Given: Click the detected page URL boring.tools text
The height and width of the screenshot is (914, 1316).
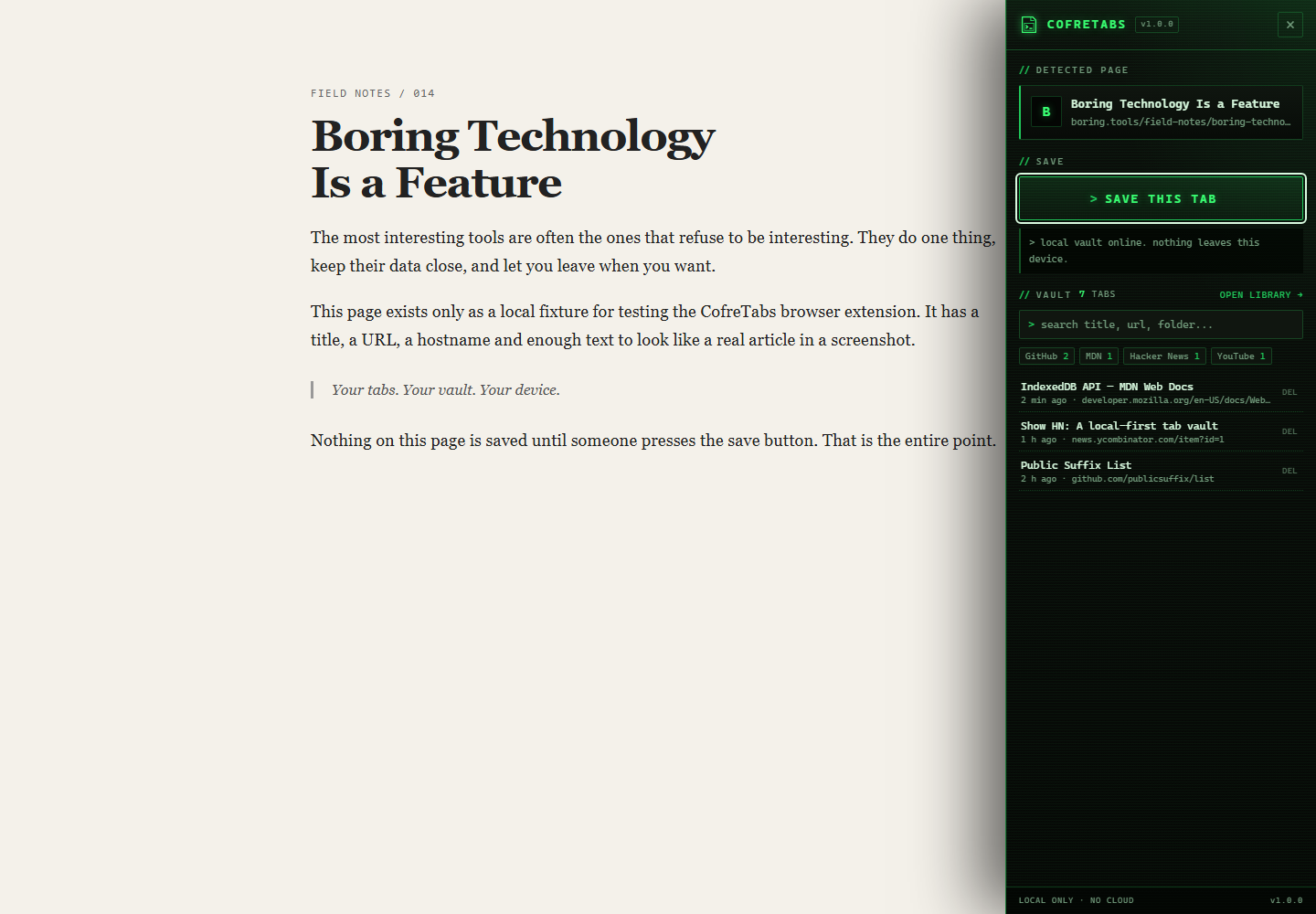Looking at the screenshot, I should click(x=1181, y=122).
